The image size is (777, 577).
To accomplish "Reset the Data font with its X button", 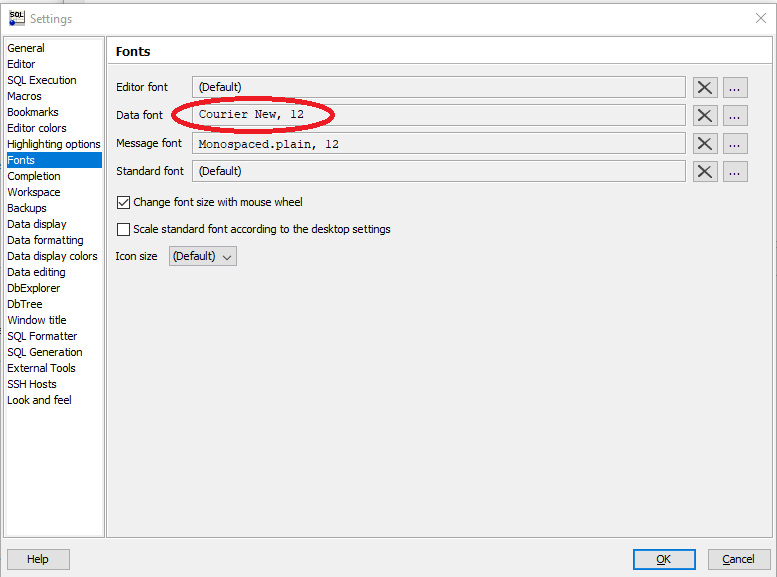I will click(x=705, y=115).
